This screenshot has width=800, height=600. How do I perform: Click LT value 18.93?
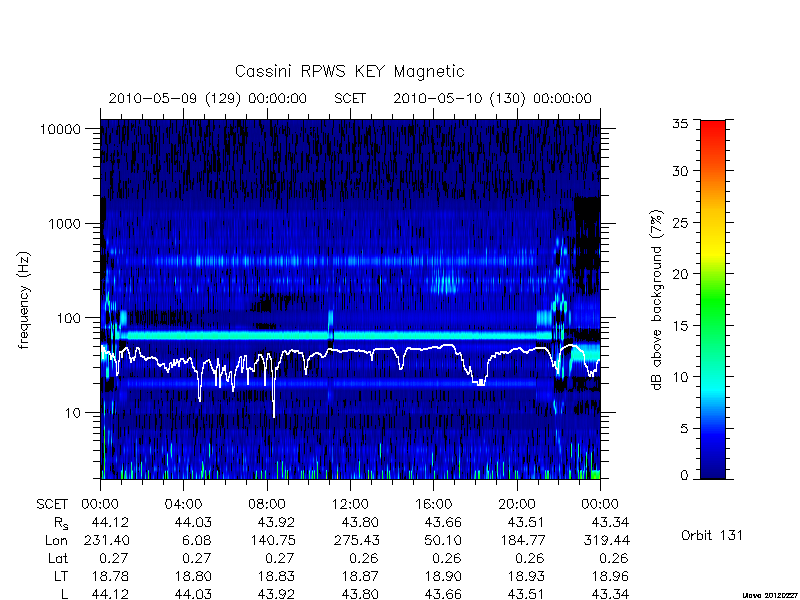pyautogui.click(x=526, y=577)
